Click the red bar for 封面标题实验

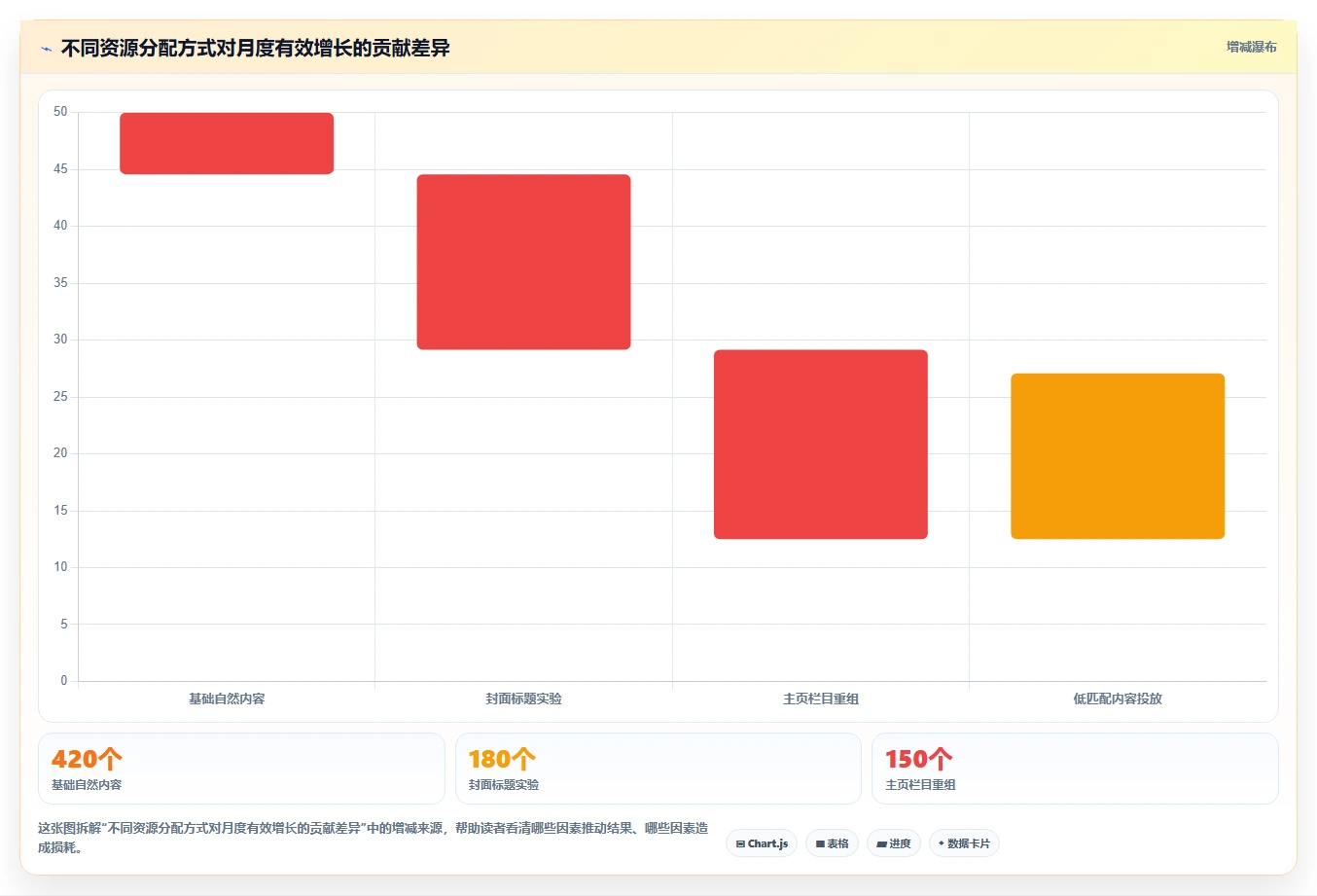(x=523, y=262)
